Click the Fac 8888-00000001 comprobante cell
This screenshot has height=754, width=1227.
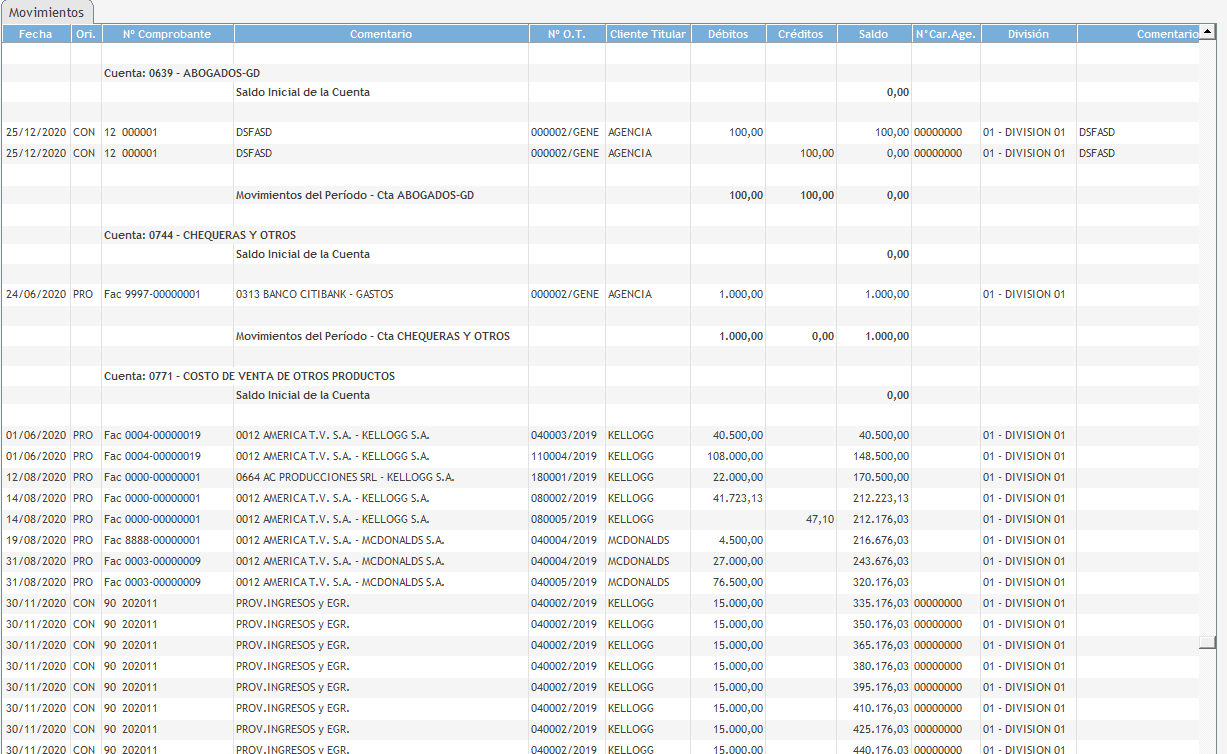click(152, 540)
